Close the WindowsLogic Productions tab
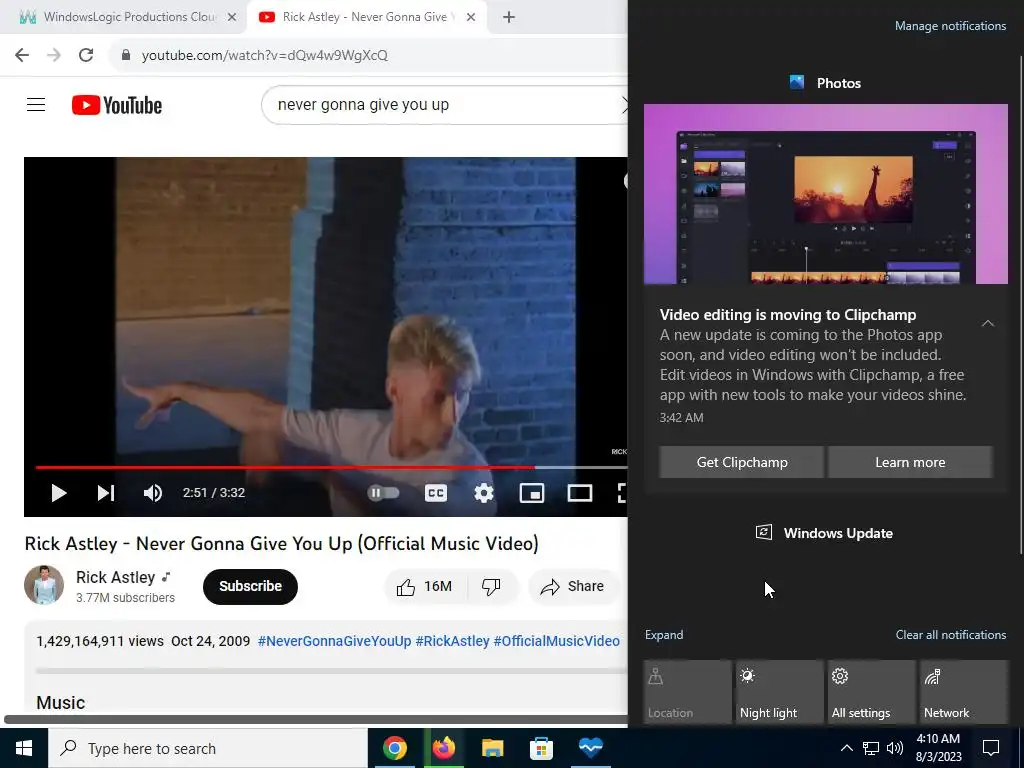Viewport: 1024px width, 768px height. [232, 18]
